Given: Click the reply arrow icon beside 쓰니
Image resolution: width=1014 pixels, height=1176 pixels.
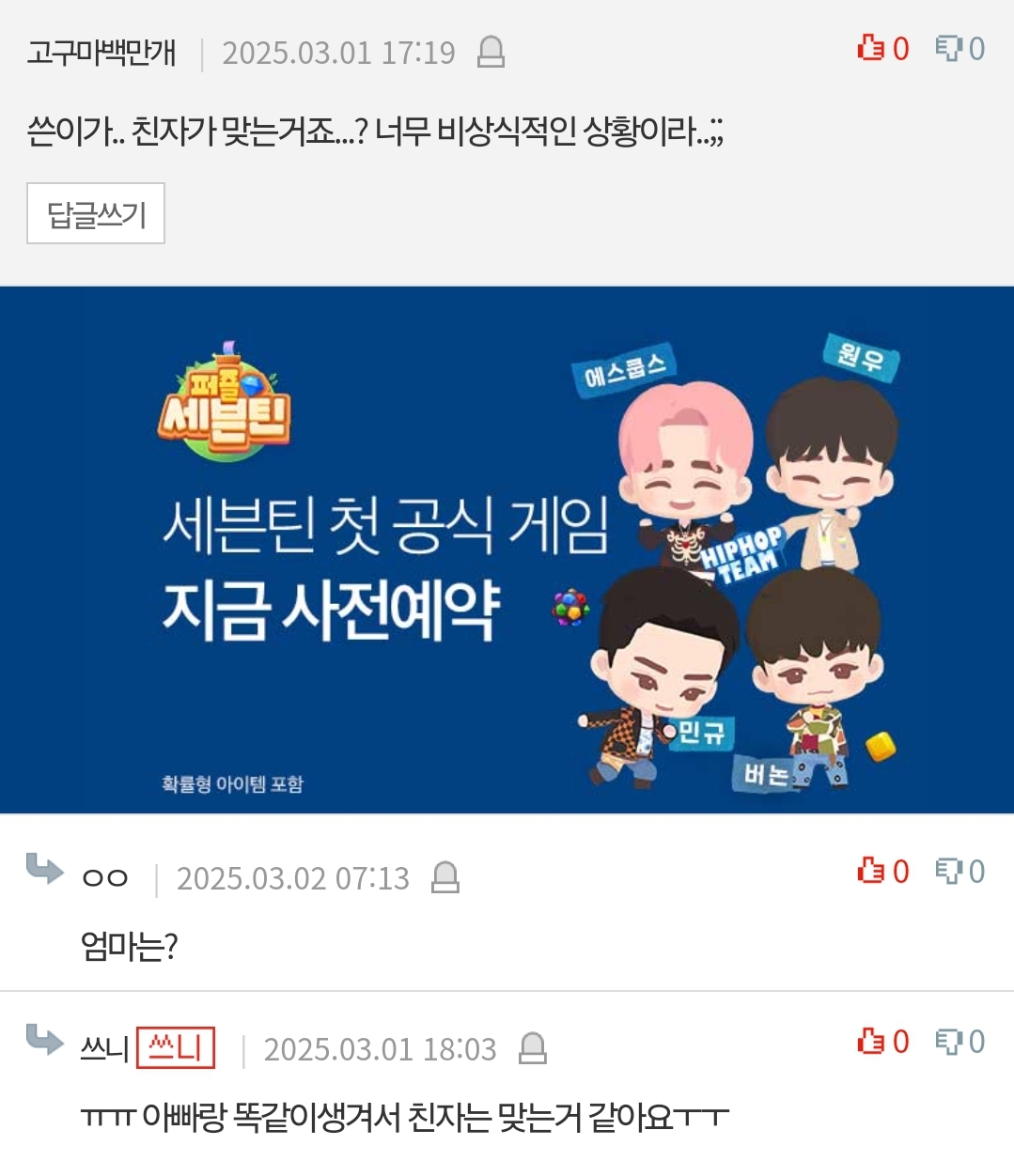Looking at the screenshot, I should [44, 1039].
